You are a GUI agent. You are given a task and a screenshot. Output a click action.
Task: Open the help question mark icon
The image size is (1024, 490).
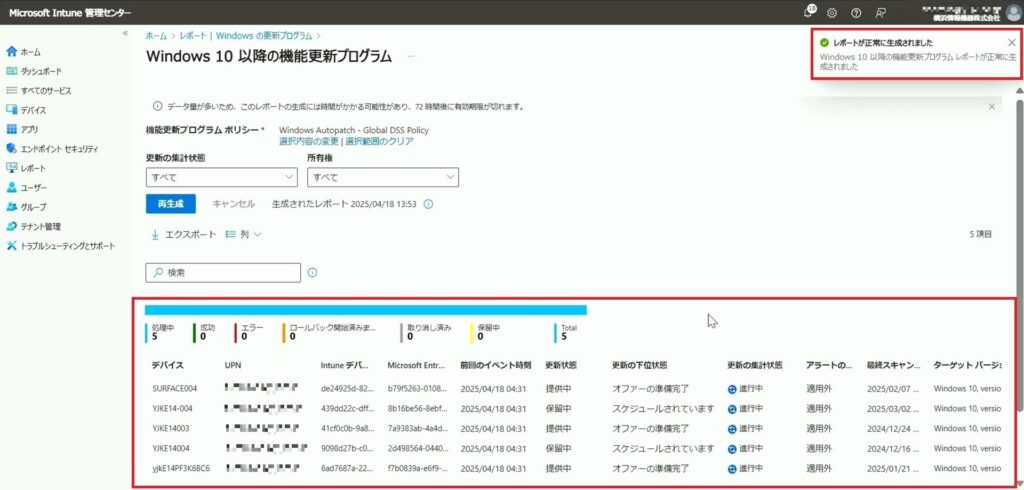856,12
